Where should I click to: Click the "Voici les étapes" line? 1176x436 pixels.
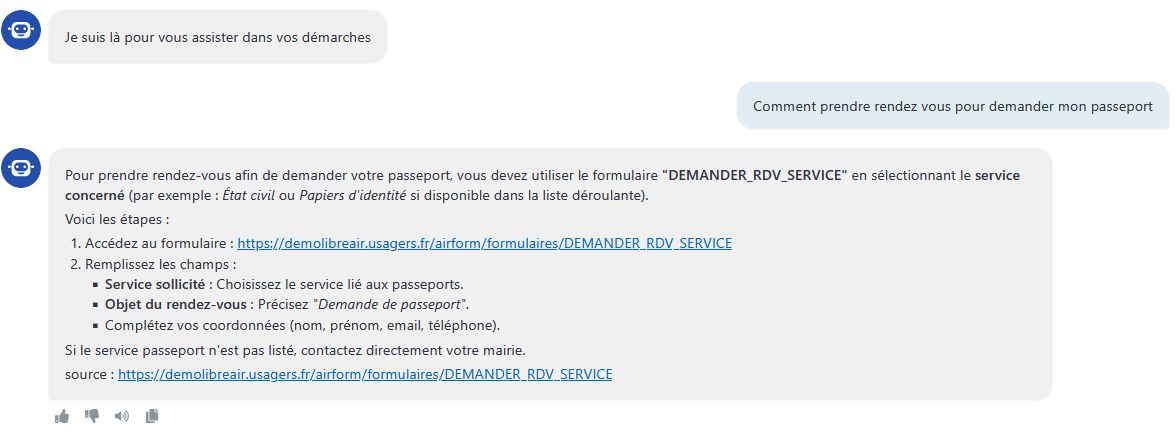[x=118, y=221]
